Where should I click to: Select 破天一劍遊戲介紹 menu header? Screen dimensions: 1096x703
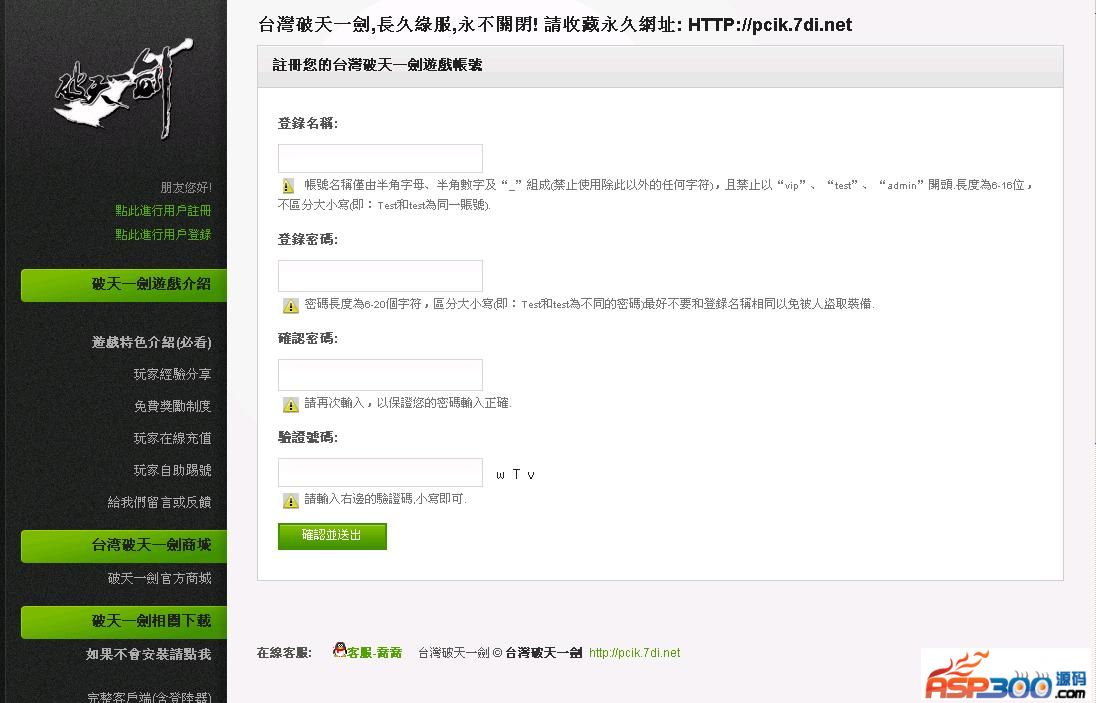pyautogui.click(x=124, y=285)
